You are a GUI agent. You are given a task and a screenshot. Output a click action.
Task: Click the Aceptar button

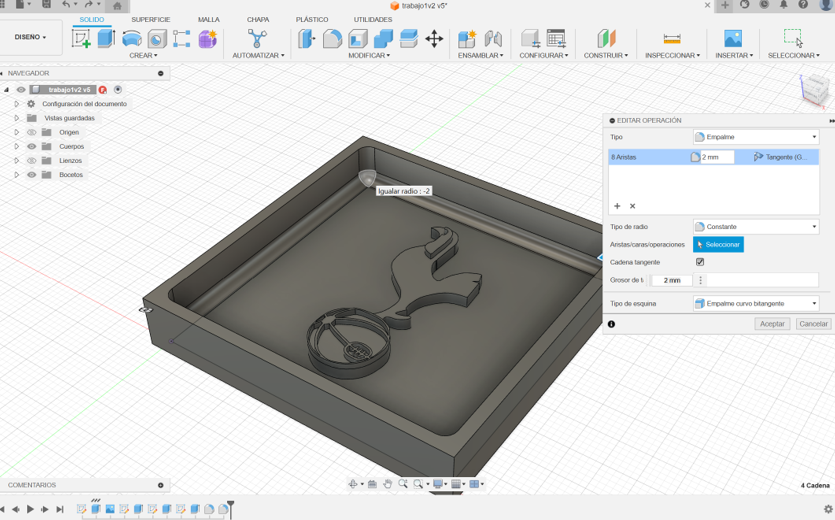click(x=772, y=323)
